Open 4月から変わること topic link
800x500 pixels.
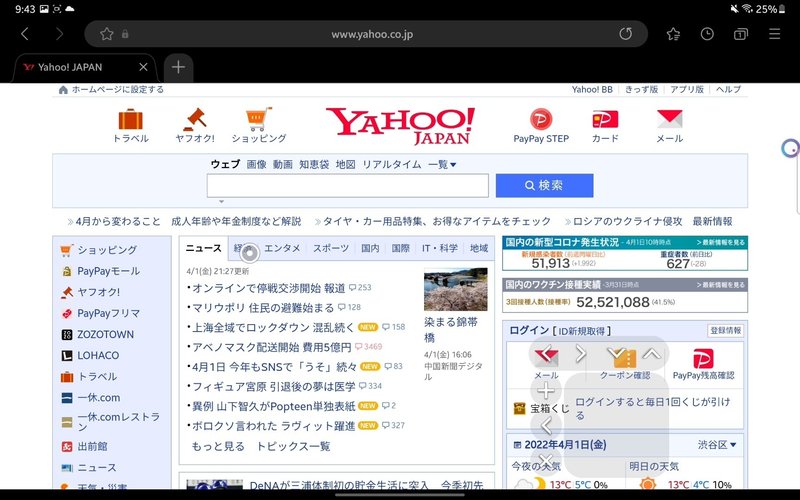coord(118,221)
